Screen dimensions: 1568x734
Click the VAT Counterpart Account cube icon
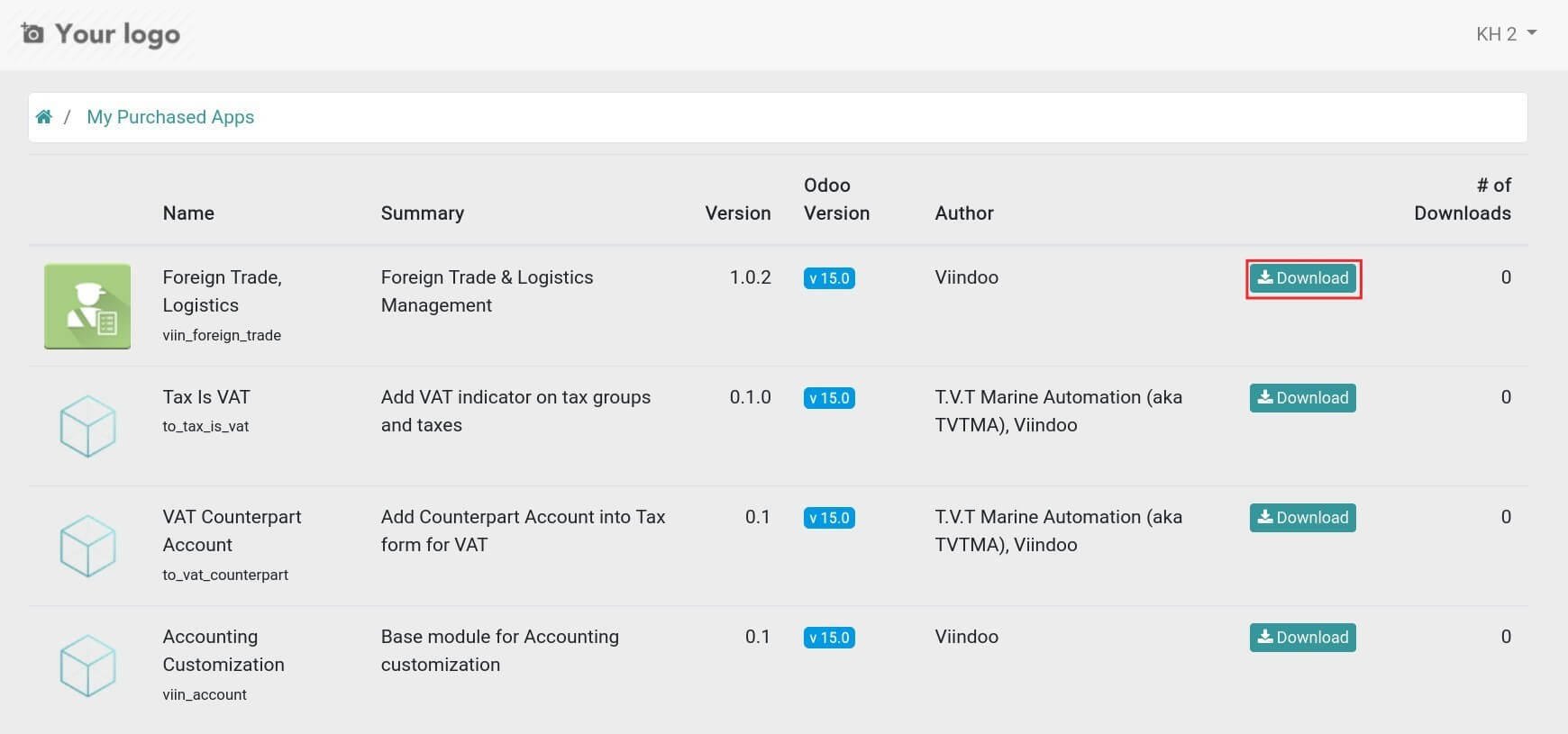tap(87, 546)
